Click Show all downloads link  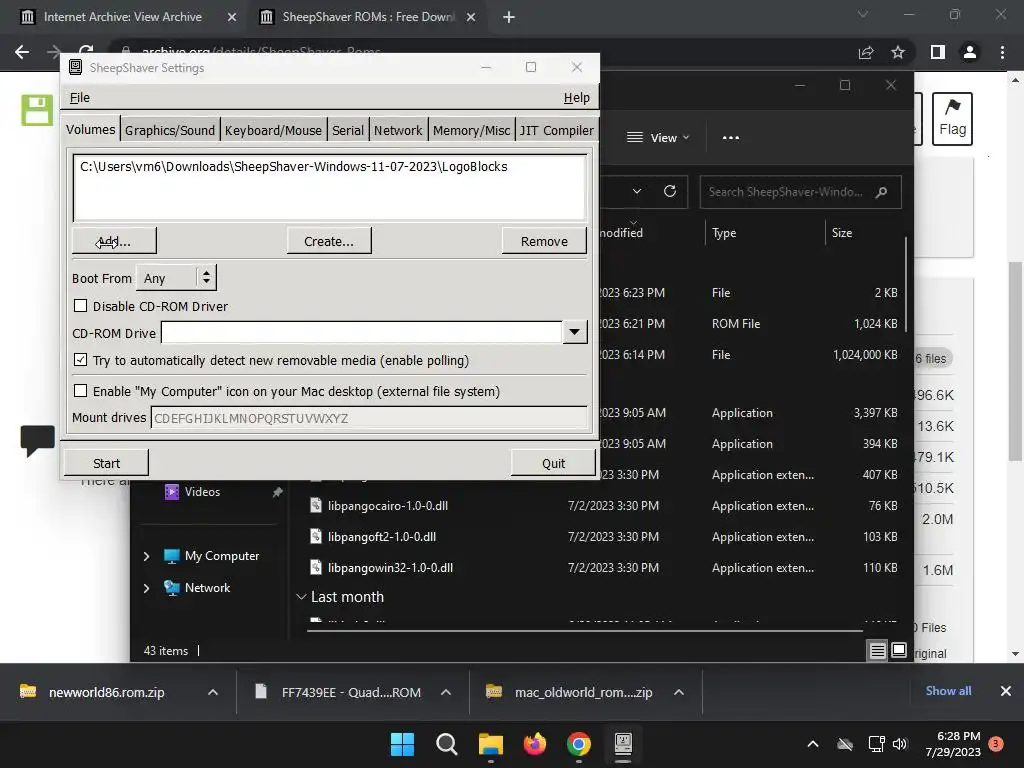click(948, 691)
